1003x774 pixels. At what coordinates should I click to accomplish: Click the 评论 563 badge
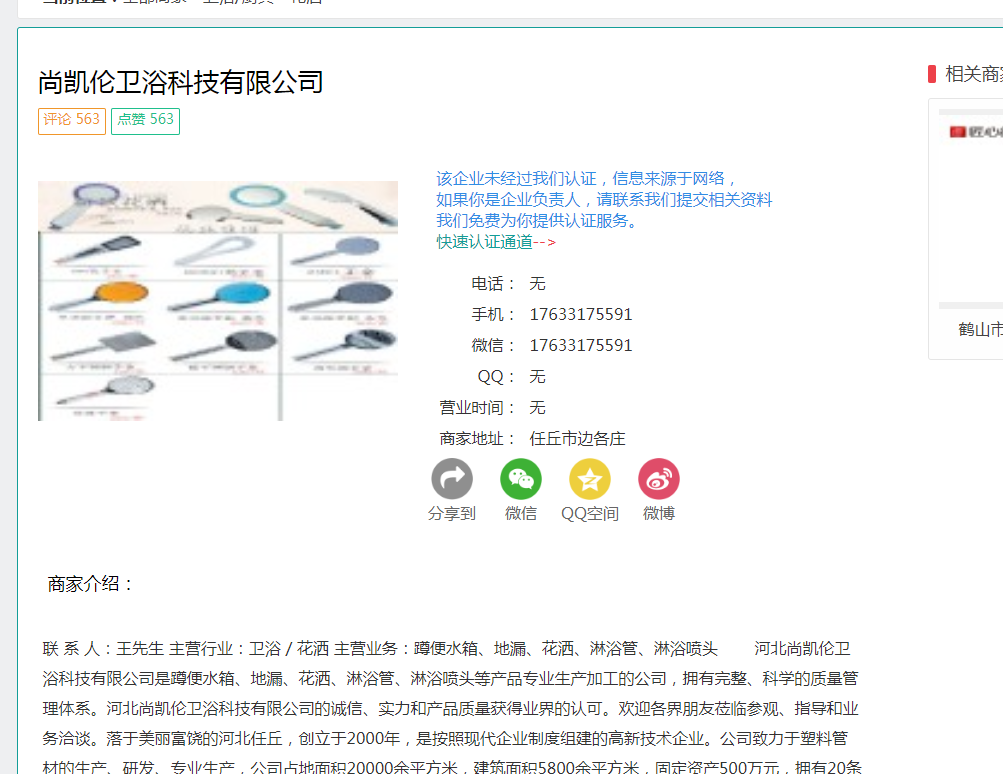coord(72,121)
